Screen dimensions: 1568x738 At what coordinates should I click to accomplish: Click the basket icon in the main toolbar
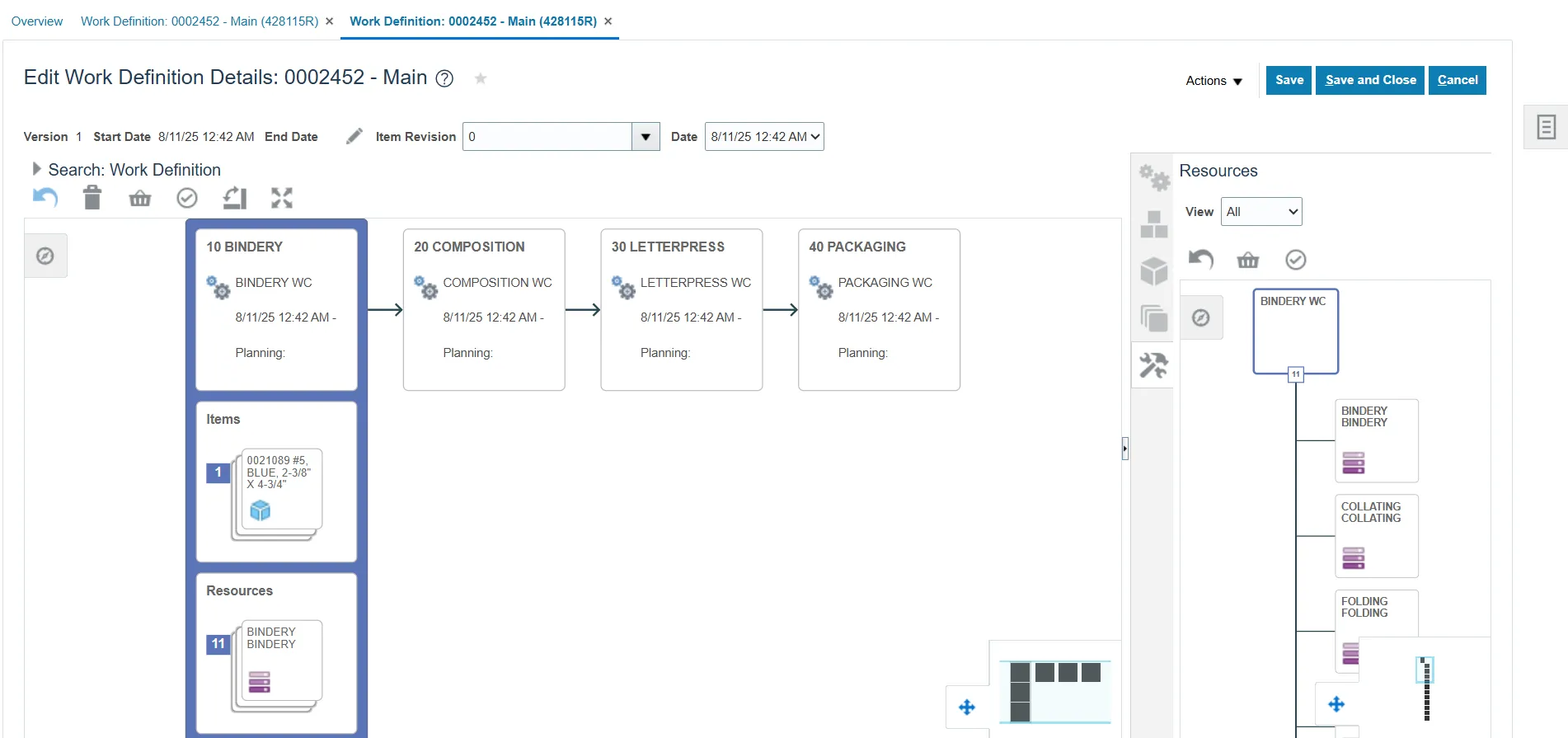point(140,198)
